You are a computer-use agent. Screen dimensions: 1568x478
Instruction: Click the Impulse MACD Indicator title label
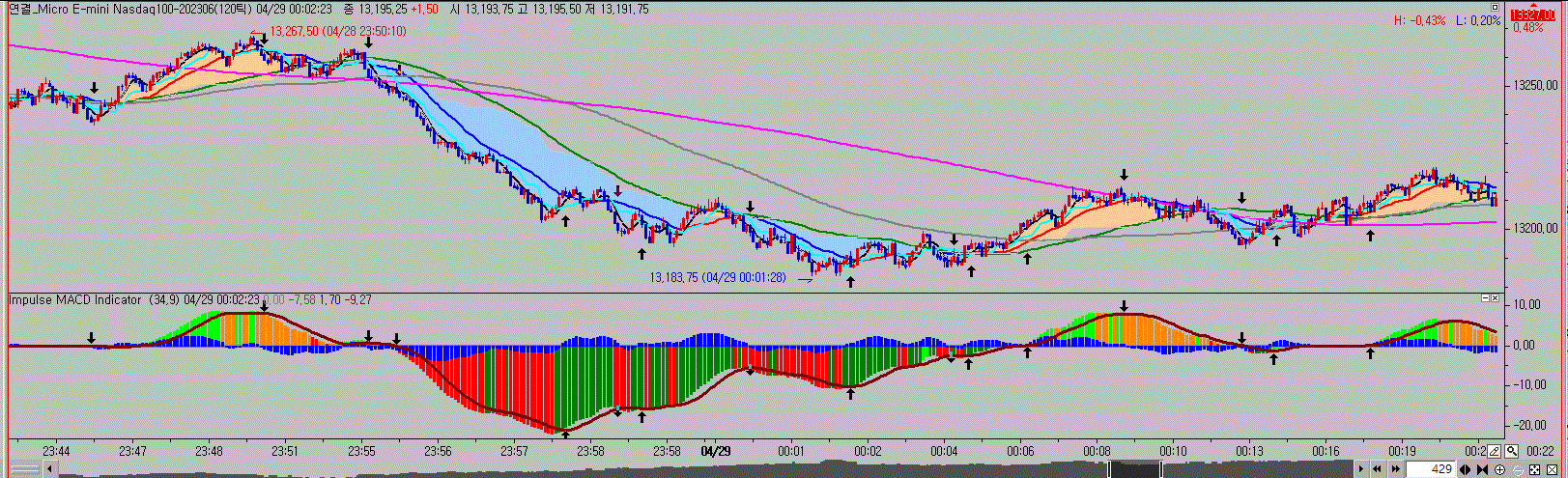[74, 300]
